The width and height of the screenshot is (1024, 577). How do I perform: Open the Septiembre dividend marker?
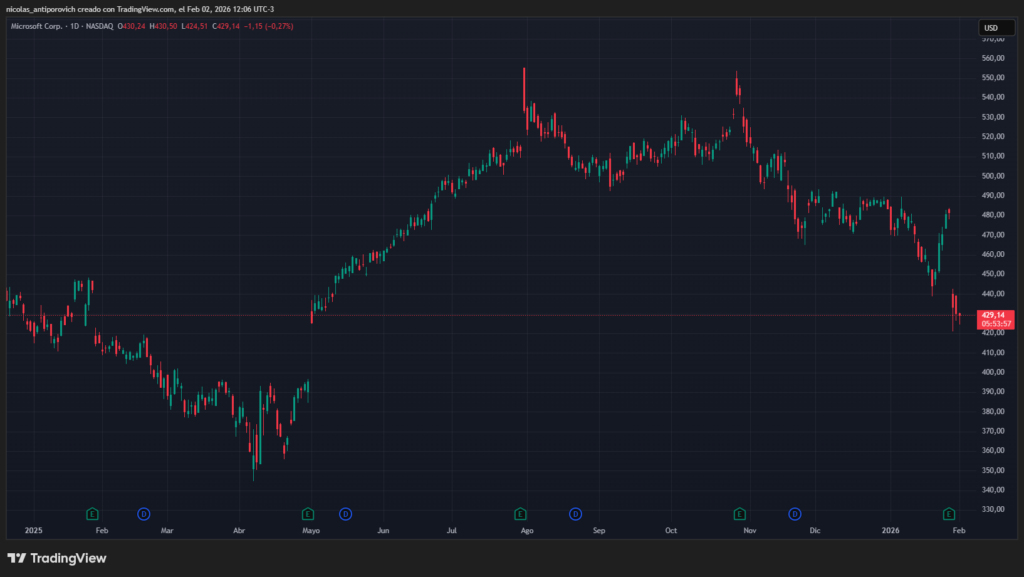pos(575,513)
